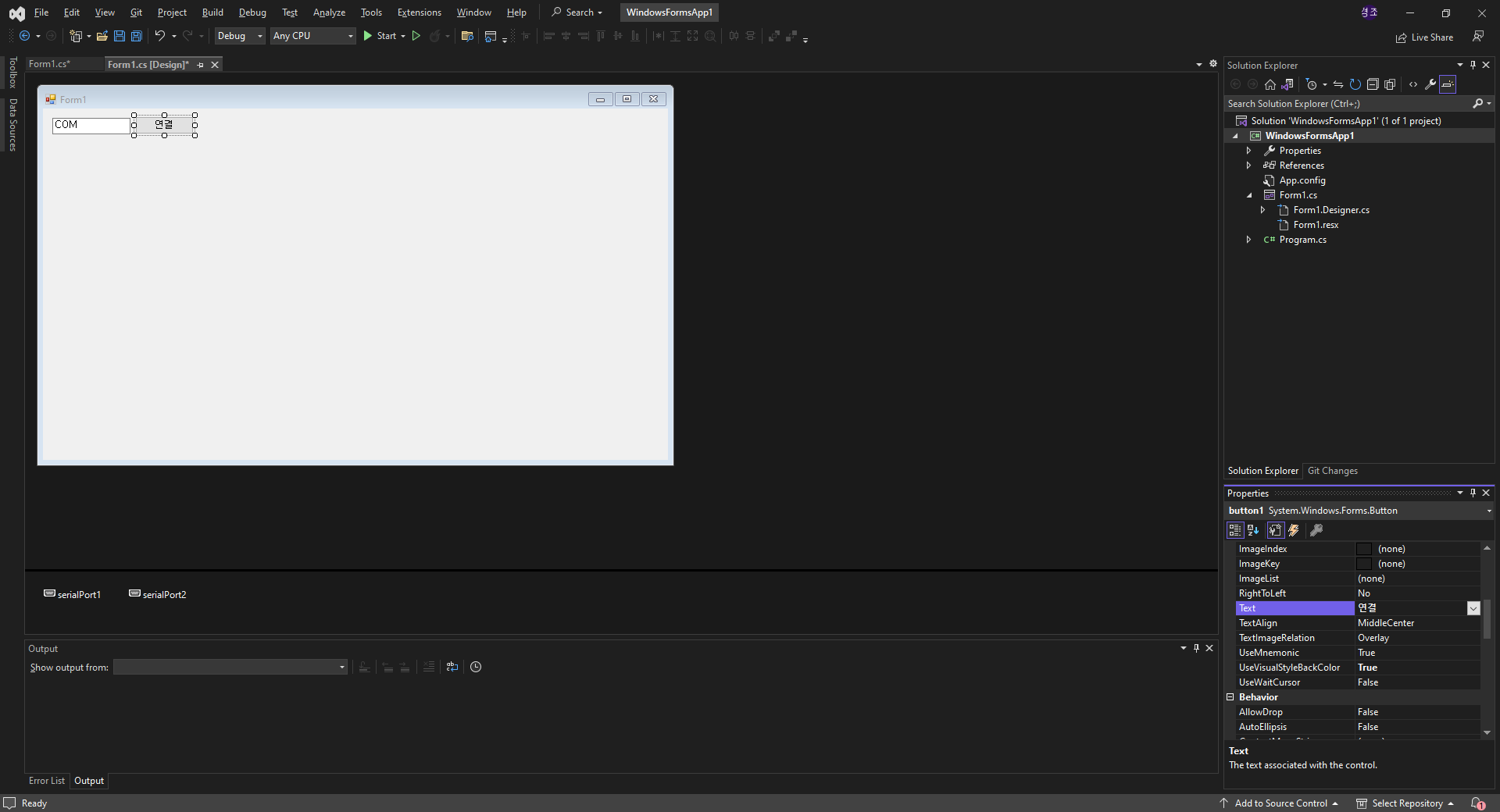Click the ImageKey property preview swatch

(x=1364, y=564)
